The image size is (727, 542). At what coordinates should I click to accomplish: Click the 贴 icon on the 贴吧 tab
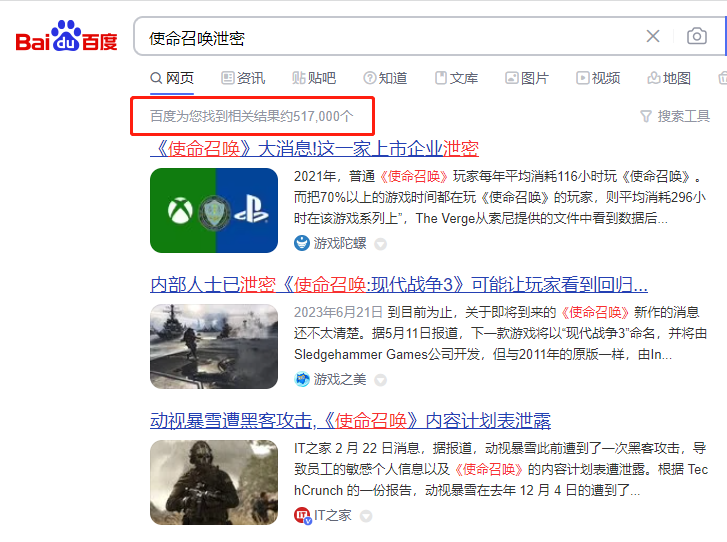(298, 78)
